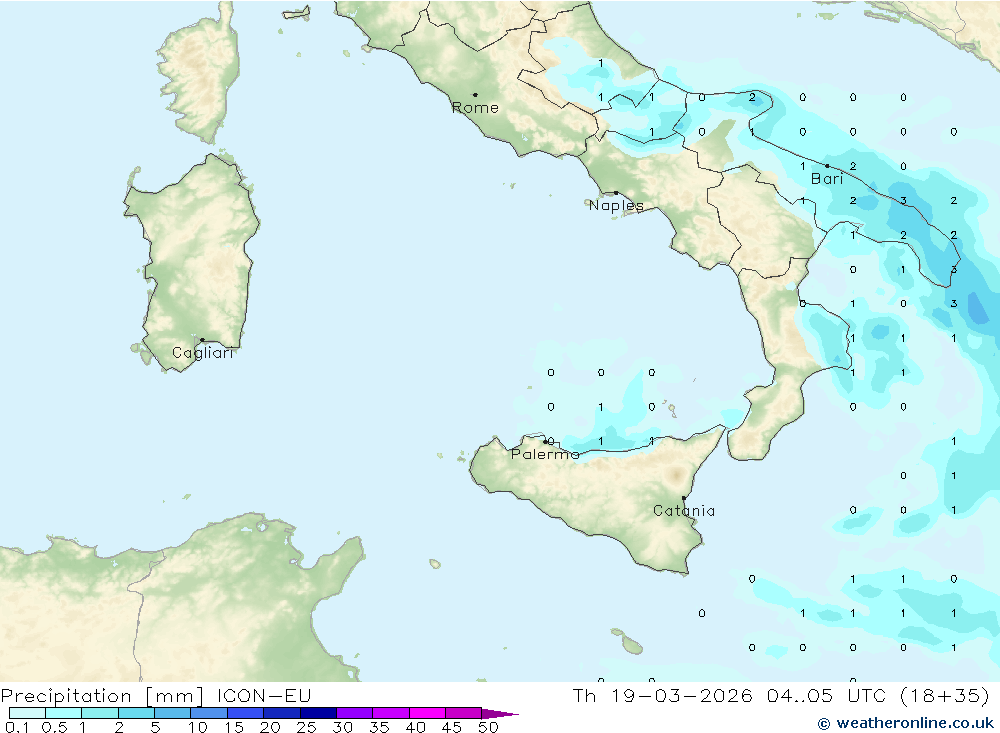Viewport: 1000px width, 733px height.
Task: Click the legend scale label '25'
Action: click(x=306, y=727)
